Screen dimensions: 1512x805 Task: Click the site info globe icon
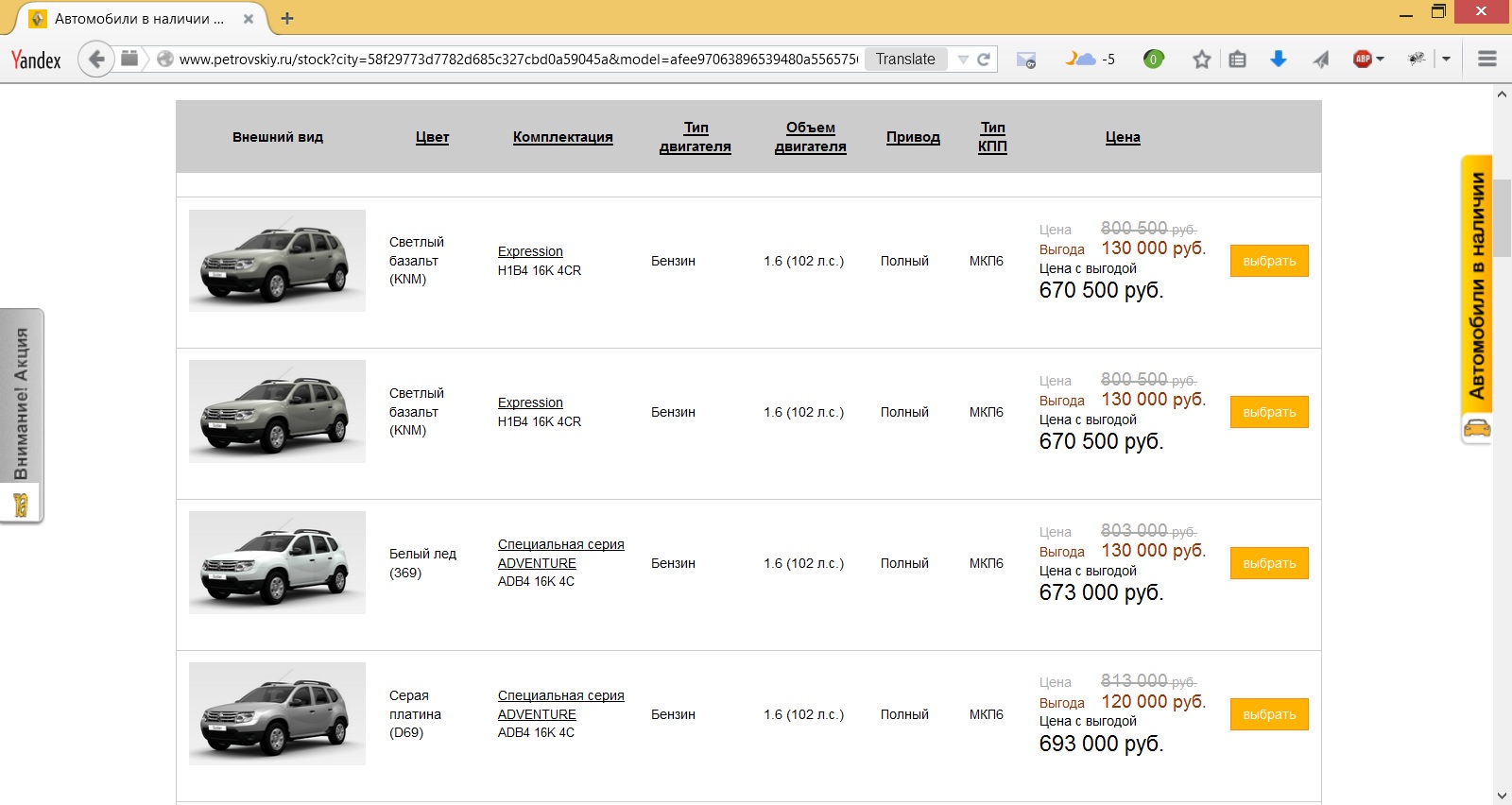pyautogui.click(x=164, y=59)
